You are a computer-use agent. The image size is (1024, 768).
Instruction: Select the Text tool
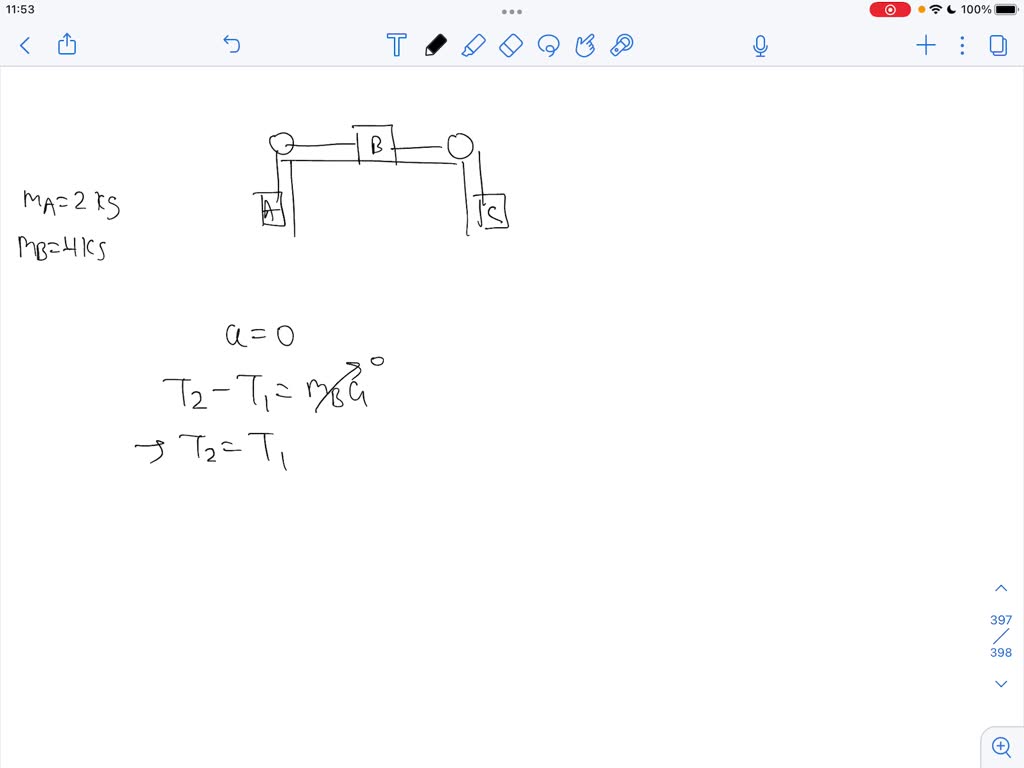pos(397,45)
